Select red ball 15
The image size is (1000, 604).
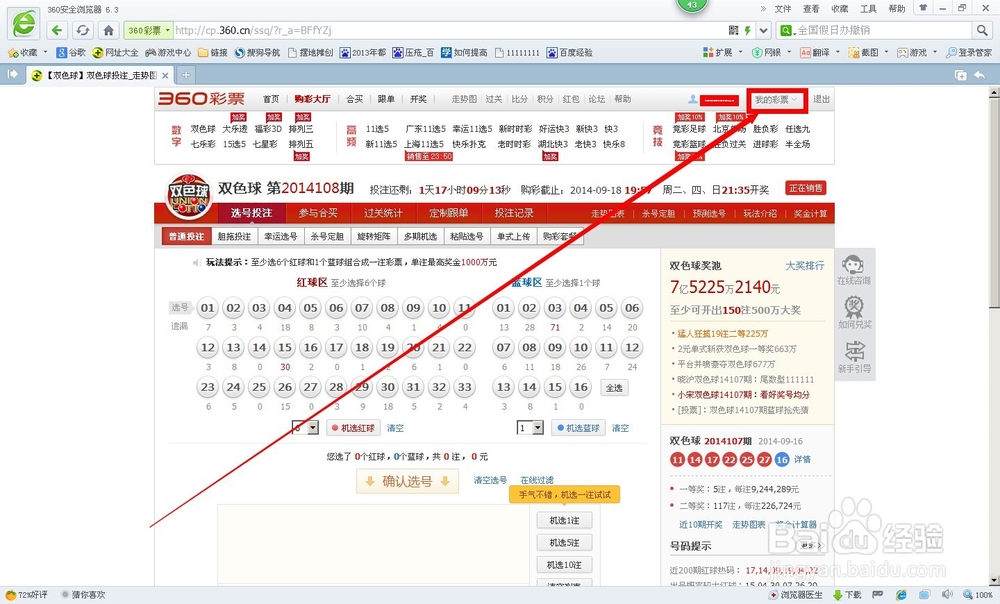point(285,348)
